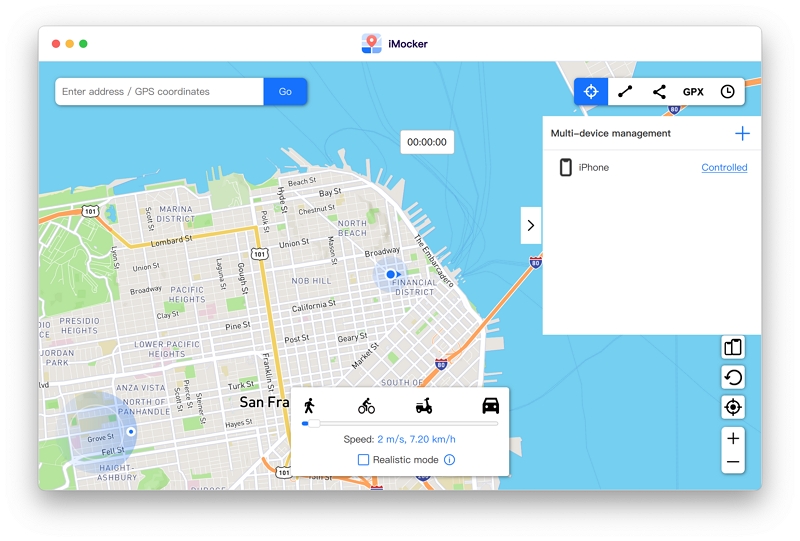Select walking speed mode
This screenshot has width=800, height=541.
point(309,405)
